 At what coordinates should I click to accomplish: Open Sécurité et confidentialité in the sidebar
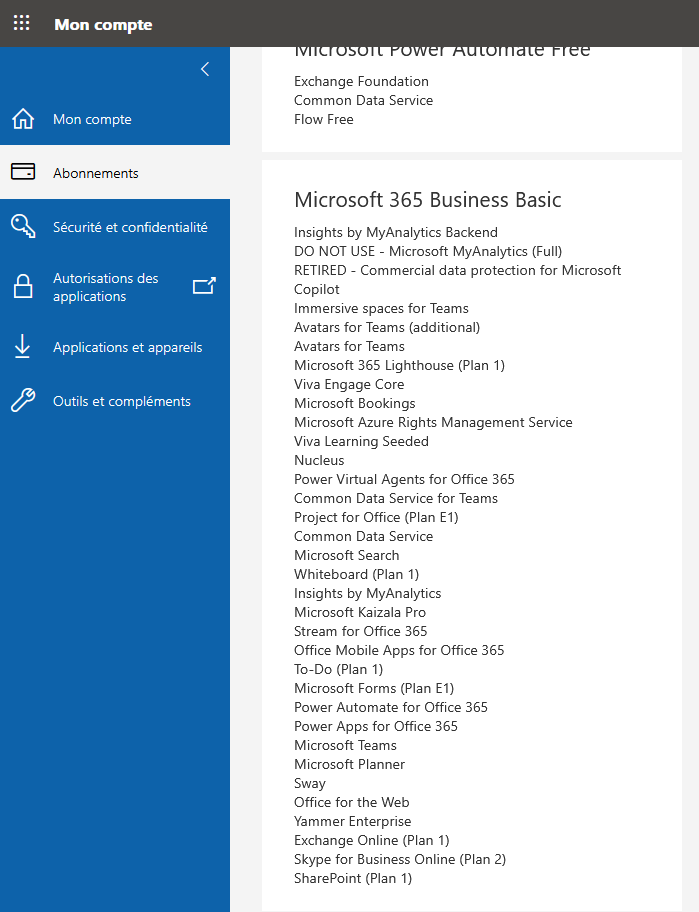pos(115,227)
